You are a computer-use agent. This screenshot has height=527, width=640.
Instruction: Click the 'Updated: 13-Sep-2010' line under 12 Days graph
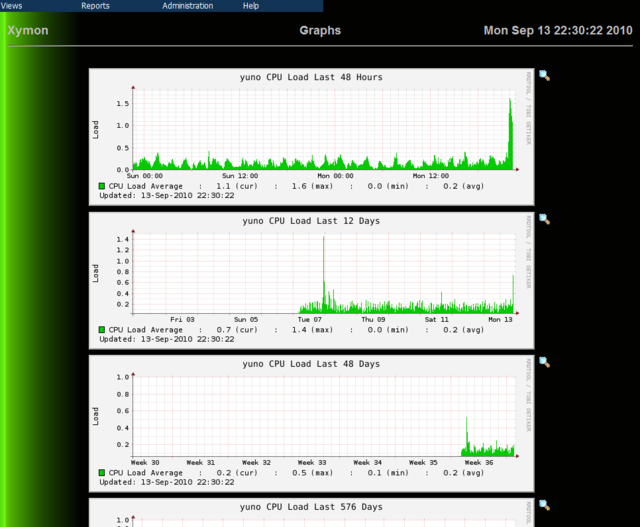tap(167, 339)
